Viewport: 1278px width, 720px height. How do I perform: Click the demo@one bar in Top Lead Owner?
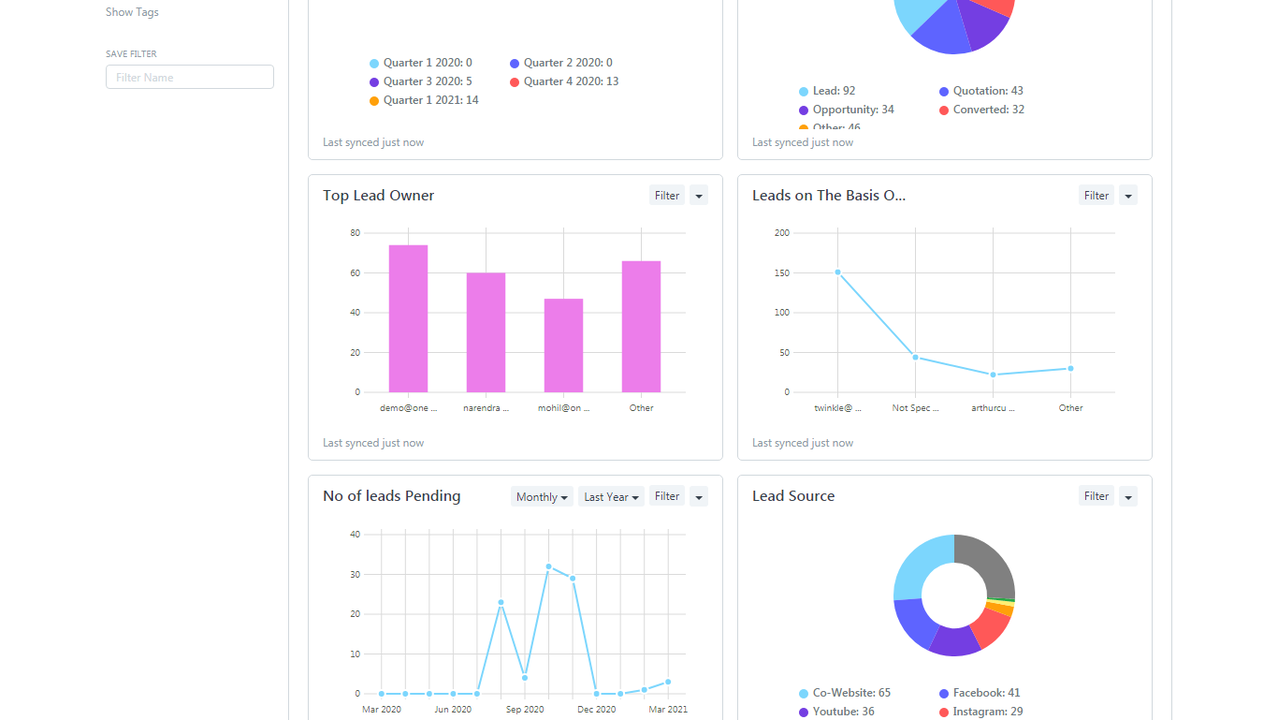pyautogui.click(x=408, y=320)
